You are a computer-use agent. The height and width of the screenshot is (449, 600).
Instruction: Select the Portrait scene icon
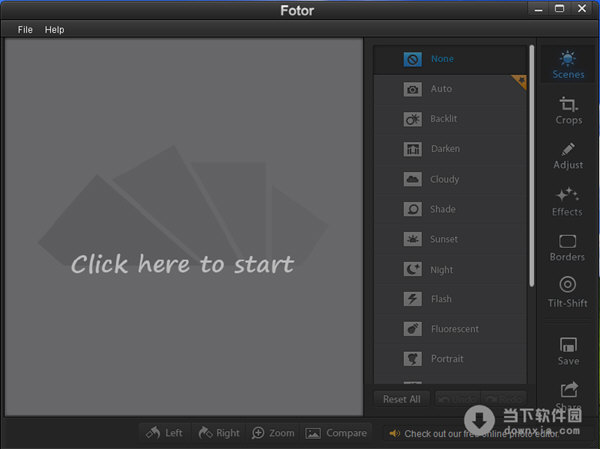[412, 359]
